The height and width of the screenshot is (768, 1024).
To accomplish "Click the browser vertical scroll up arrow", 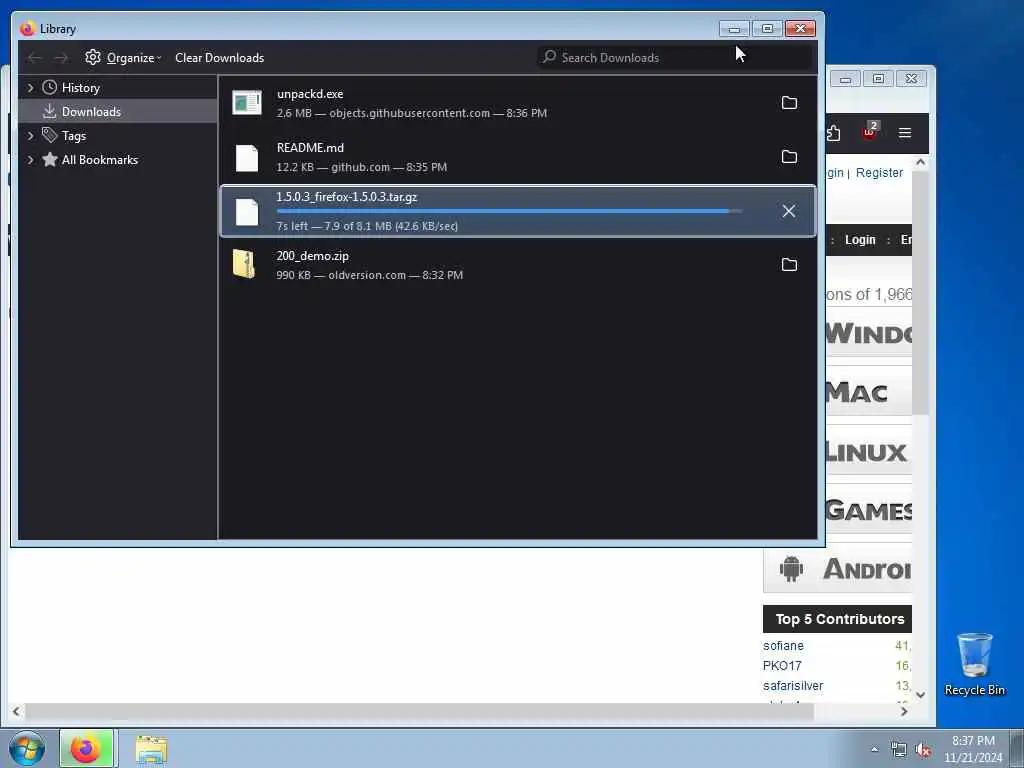I will click(x=920, y=161).
